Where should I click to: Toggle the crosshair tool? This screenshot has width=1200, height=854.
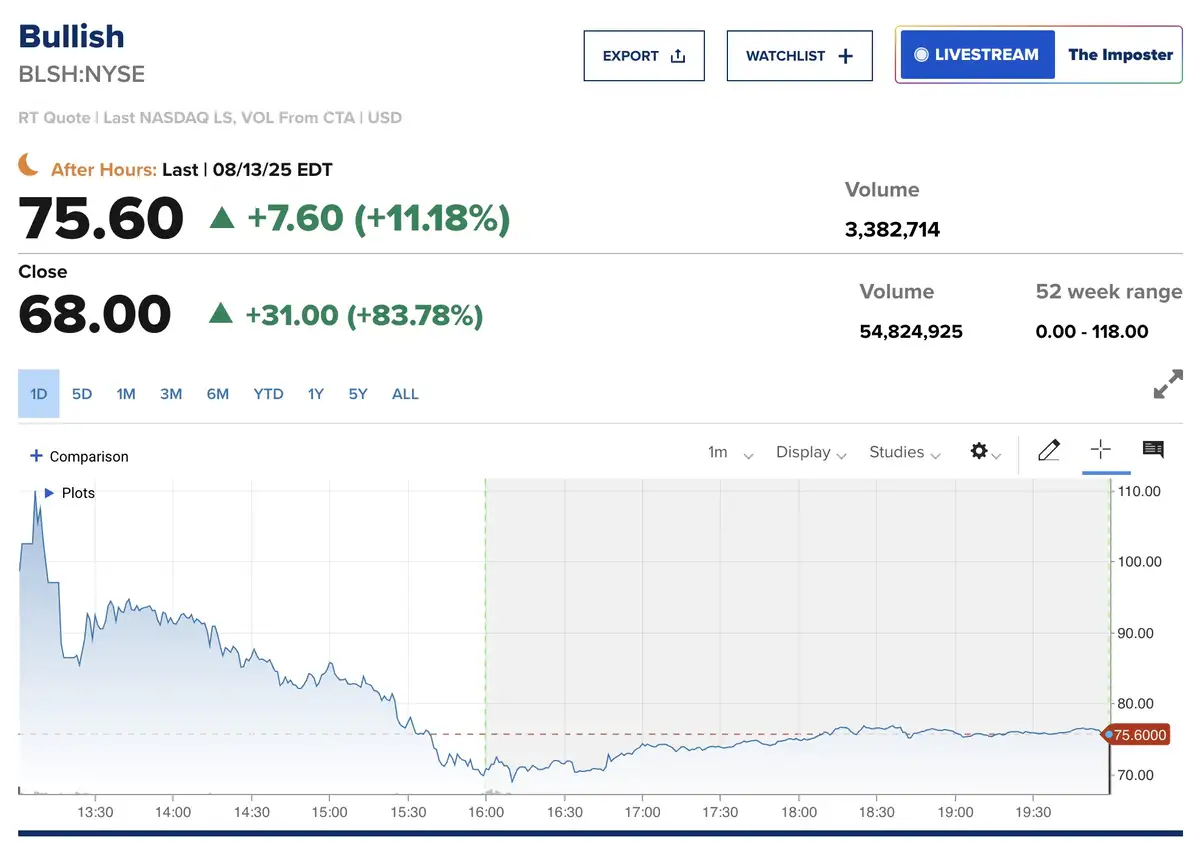point(1100,450)
